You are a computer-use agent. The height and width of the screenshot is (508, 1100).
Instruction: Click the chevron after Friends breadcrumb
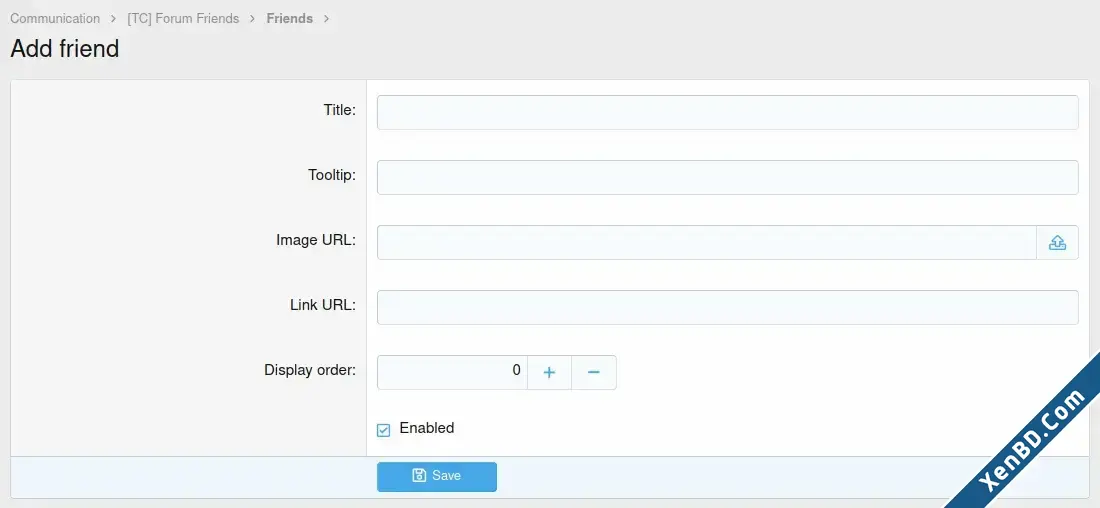326,19
